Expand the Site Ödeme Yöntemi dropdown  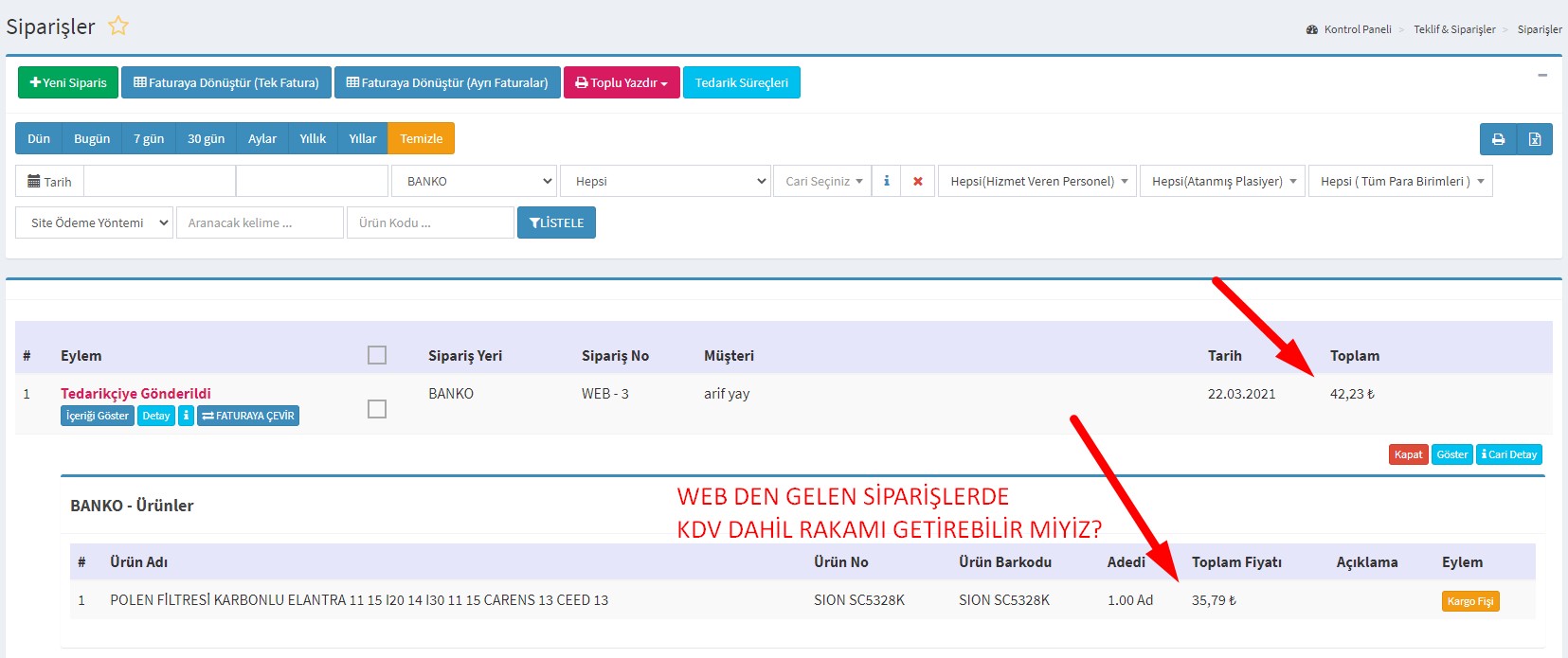point(95,222)
